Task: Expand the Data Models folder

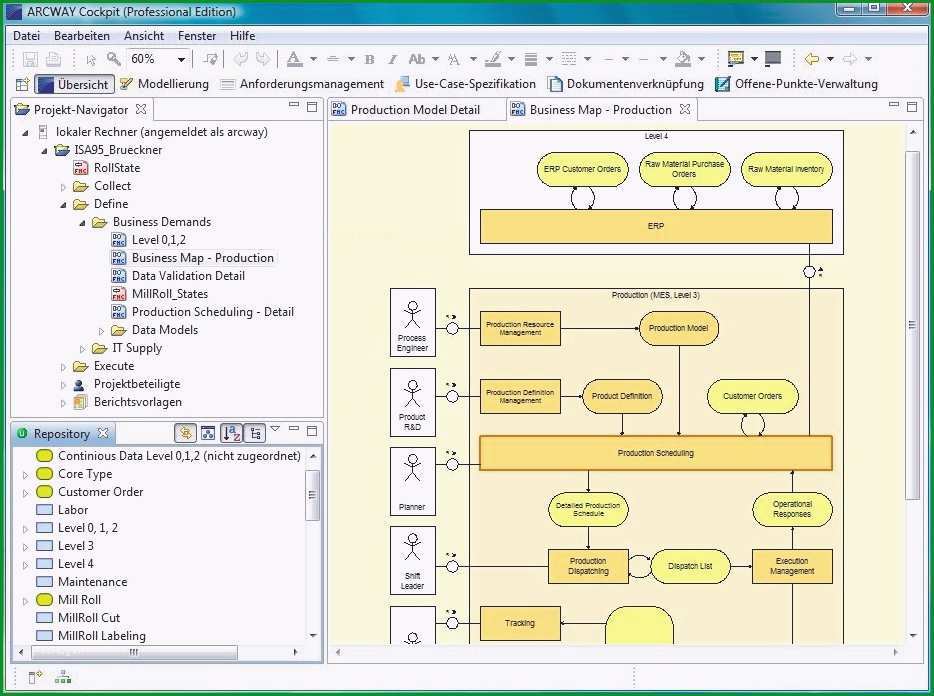Action: click(x=101, y=331)
